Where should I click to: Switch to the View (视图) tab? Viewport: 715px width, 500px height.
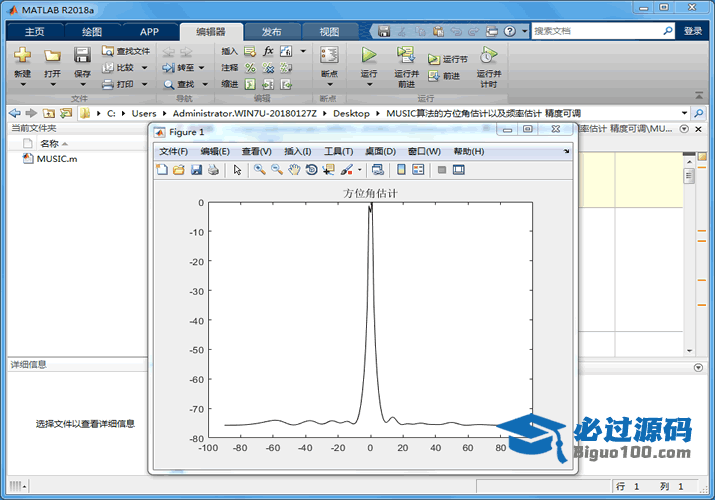pyautogui.click(x=329, y=31)
